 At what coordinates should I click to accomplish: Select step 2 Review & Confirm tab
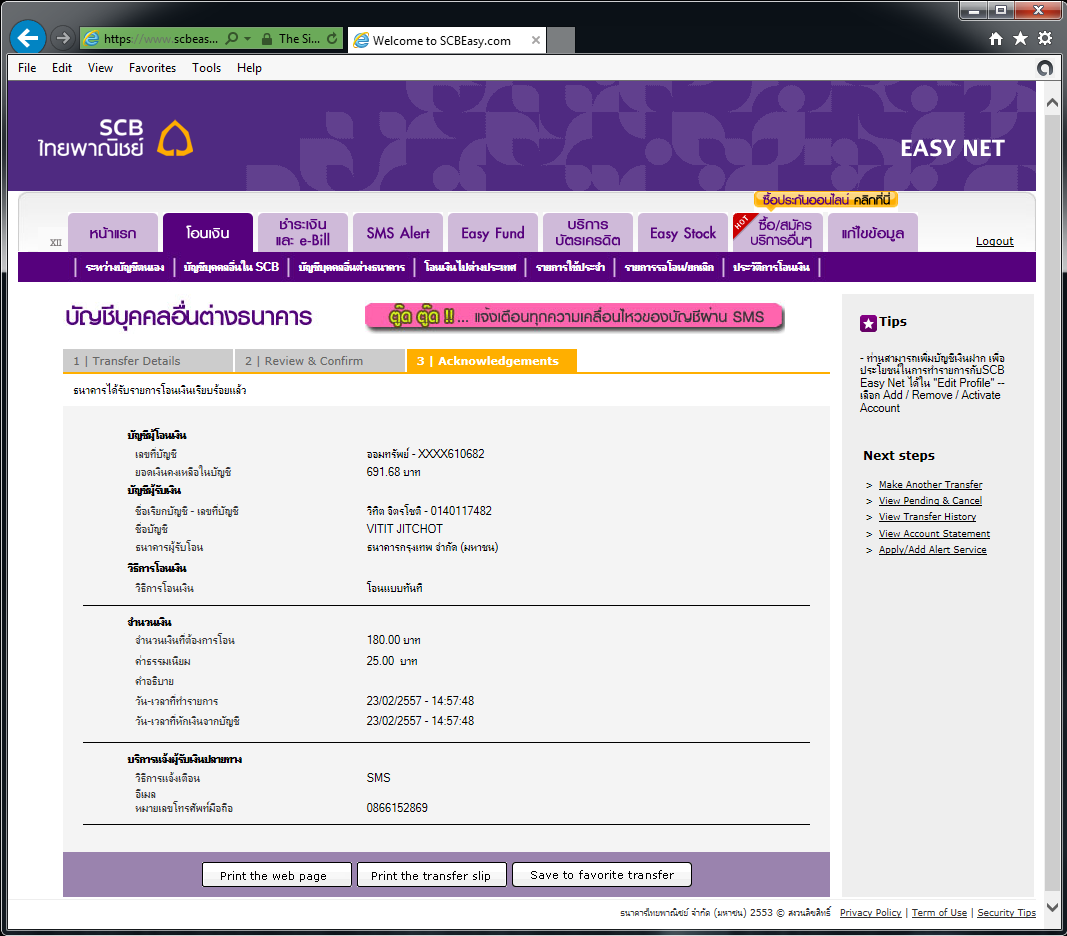(320, 361)
